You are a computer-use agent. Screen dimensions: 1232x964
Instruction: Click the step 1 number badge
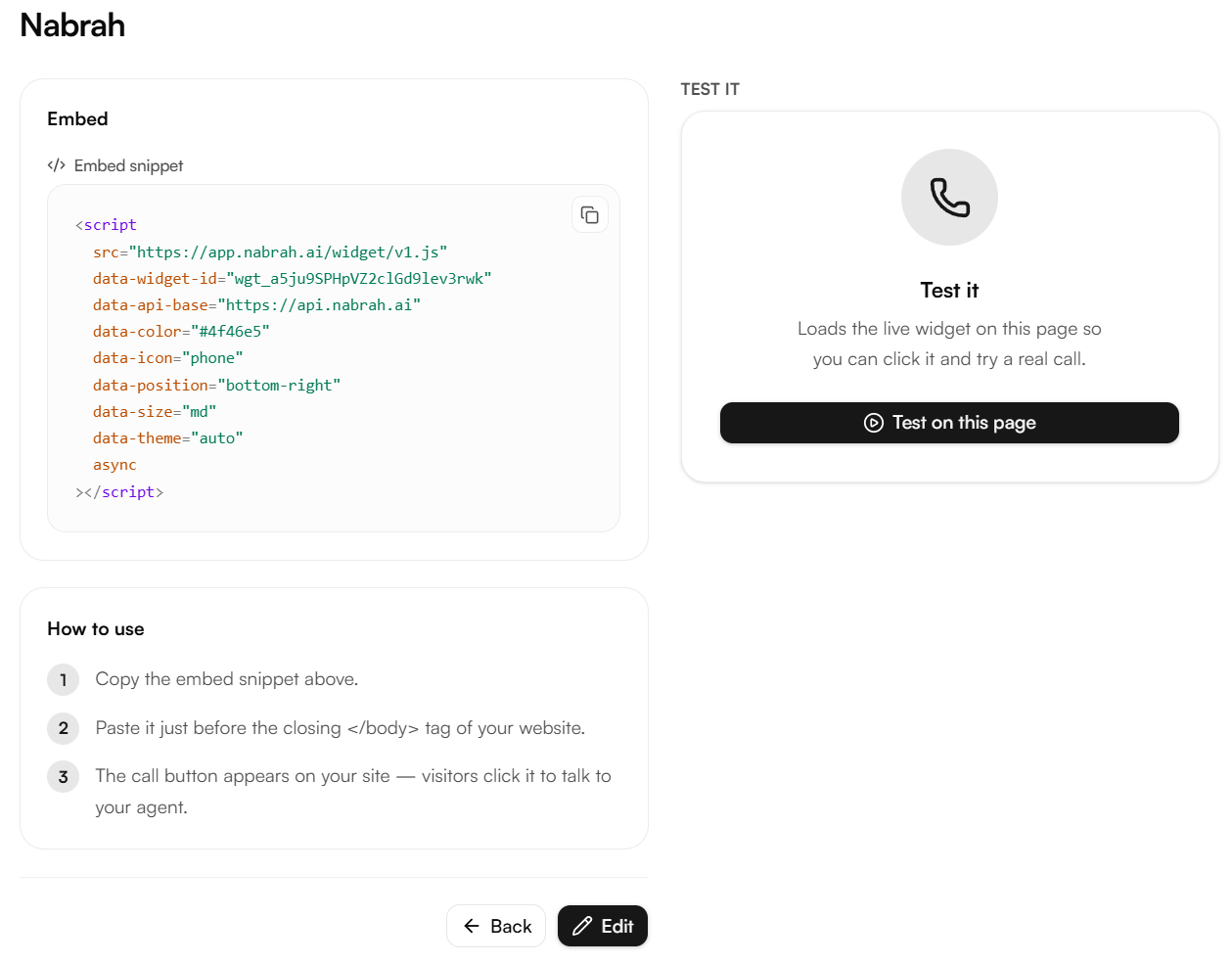click(64, 679)
